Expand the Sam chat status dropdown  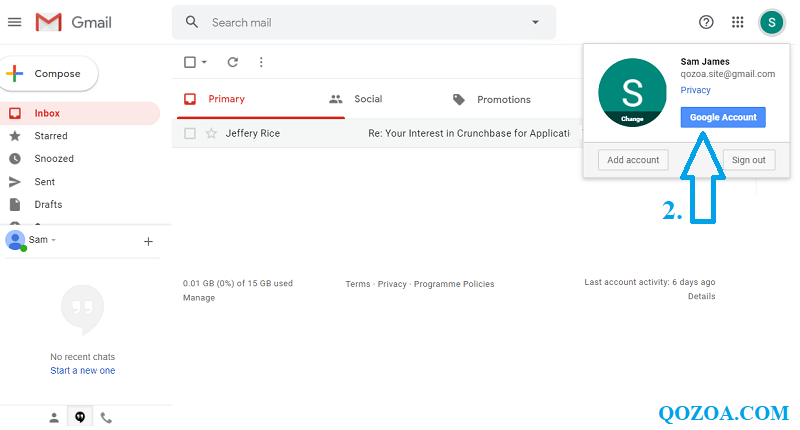click(x=54, y=240)
